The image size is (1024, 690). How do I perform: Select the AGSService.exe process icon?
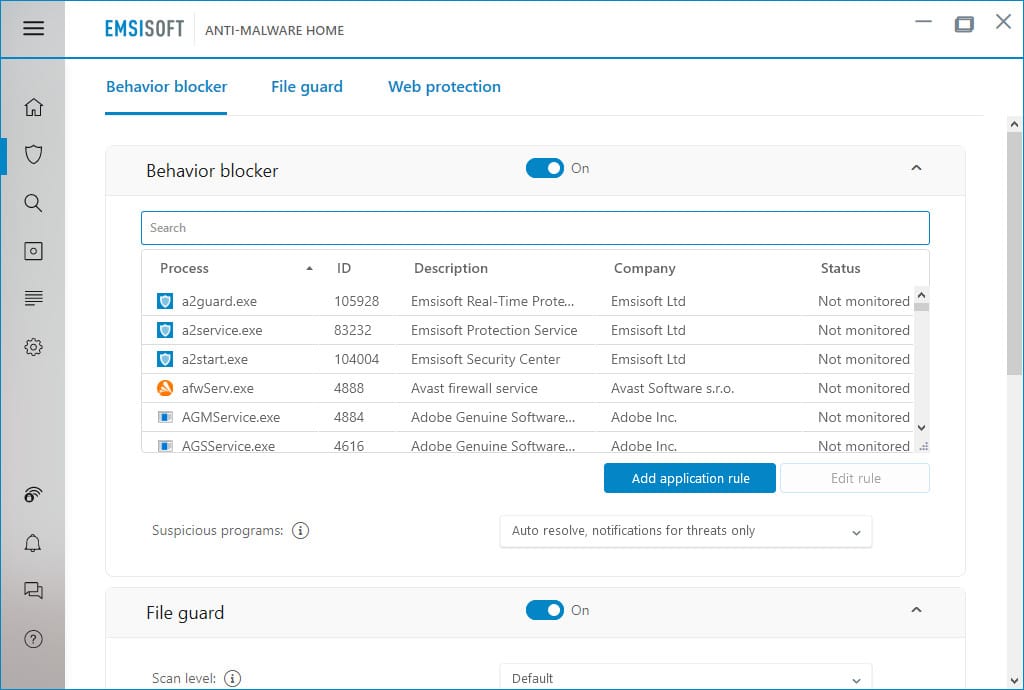coord(165,446)
